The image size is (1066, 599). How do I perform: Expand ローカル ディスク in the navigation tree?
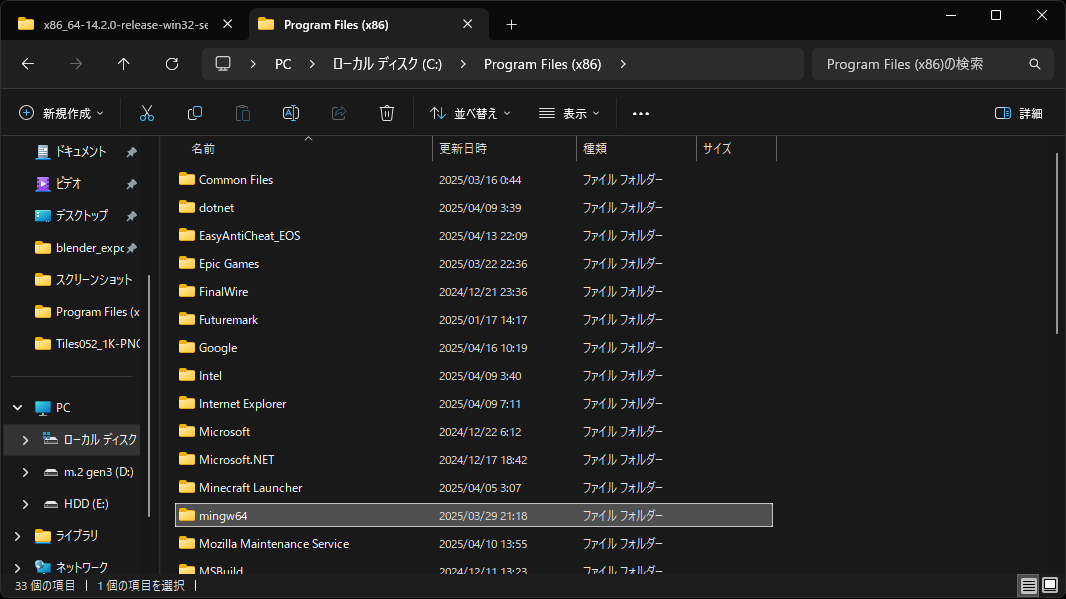[x=25, y=440]
